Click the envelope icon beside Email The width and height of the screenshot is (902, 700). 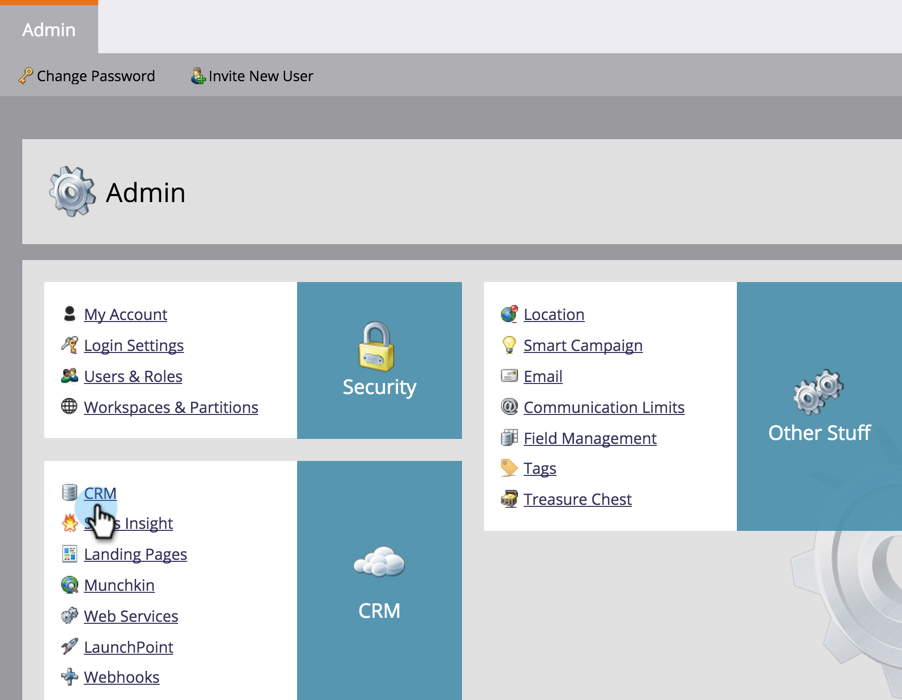pyautogui.click(x=509, y=376)
